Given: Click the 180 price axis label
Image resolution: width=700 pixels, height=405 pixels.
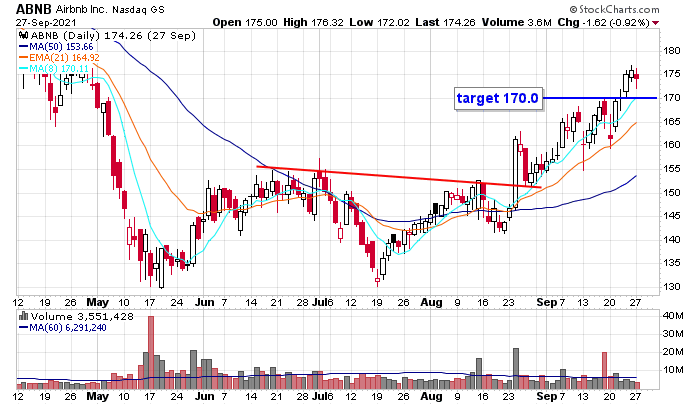Looking at the screenshot, I should point(671,50).
